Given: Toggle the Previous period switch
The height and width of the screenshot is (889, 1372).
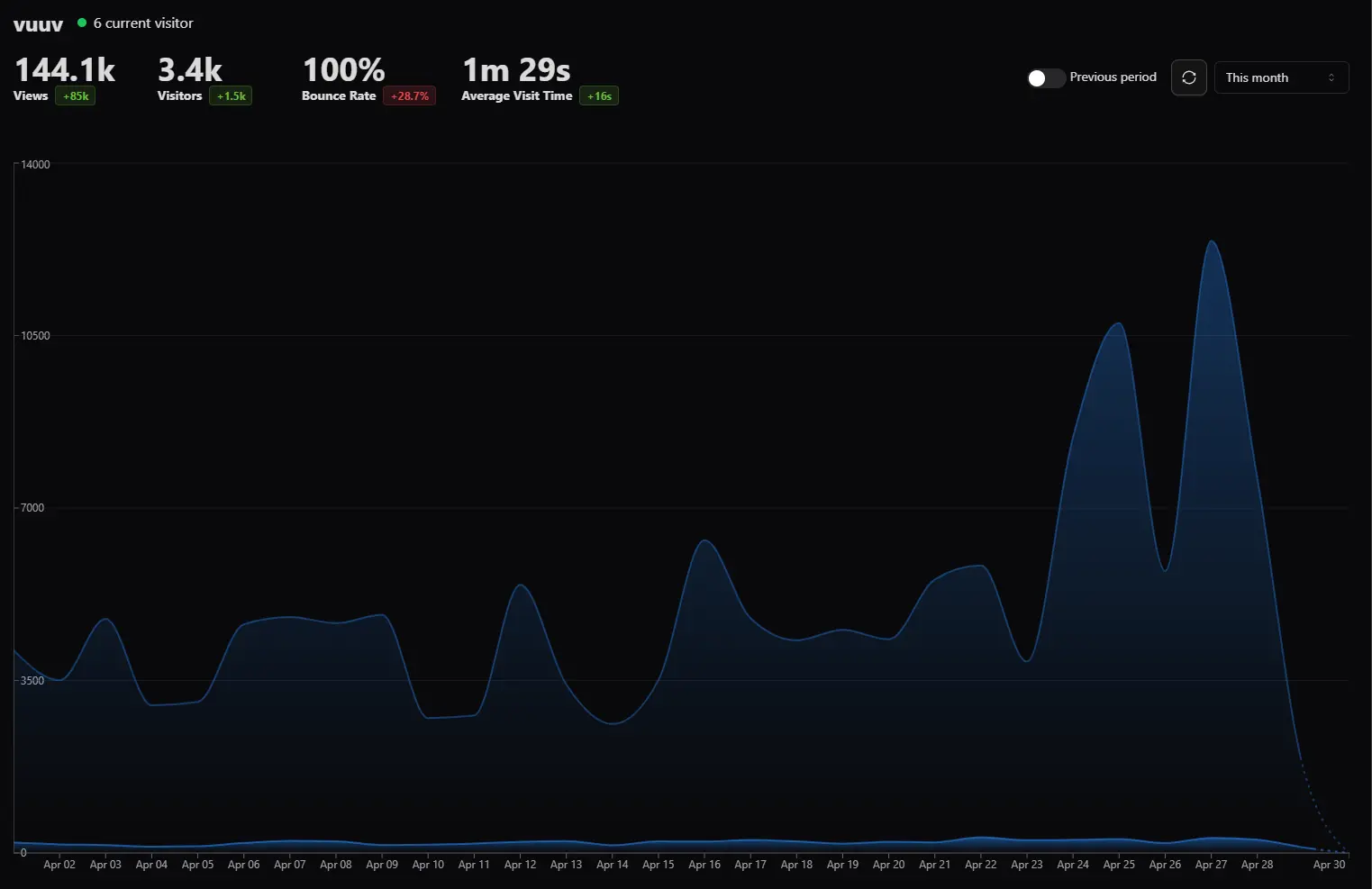Looking at the screenshot, I should [x=1046, y=78].
